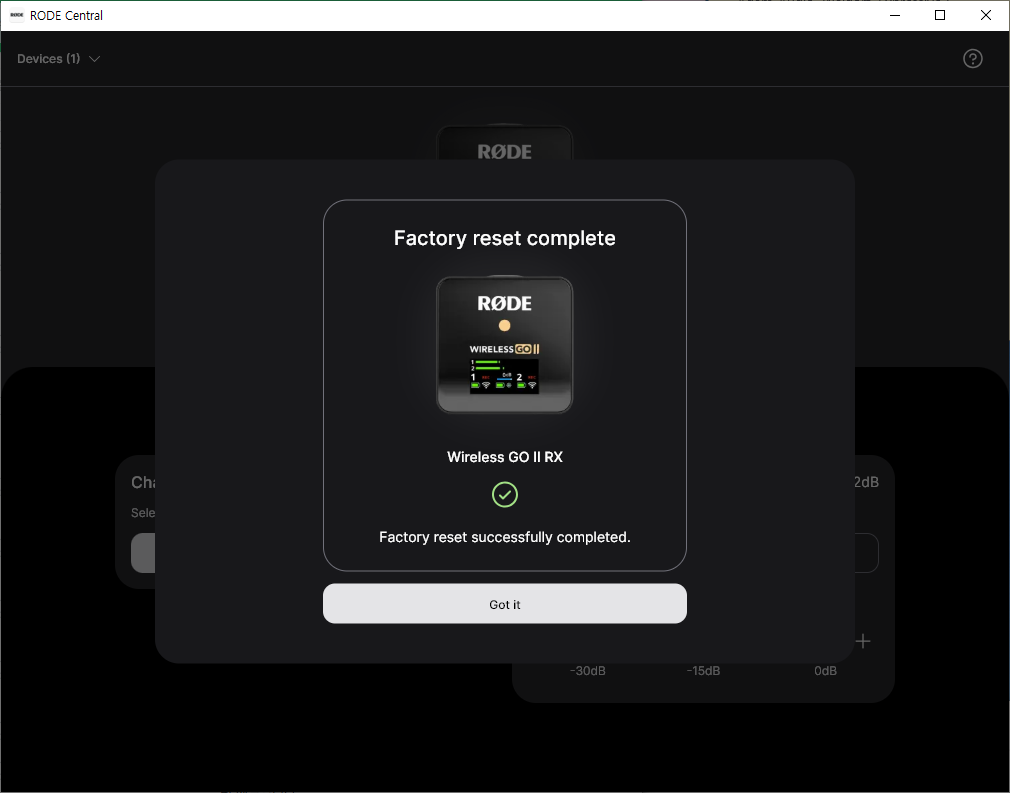Click the receiver's LCD display in the image
The height and width of the screenshot is (793, 1010).
pos(504,374)
